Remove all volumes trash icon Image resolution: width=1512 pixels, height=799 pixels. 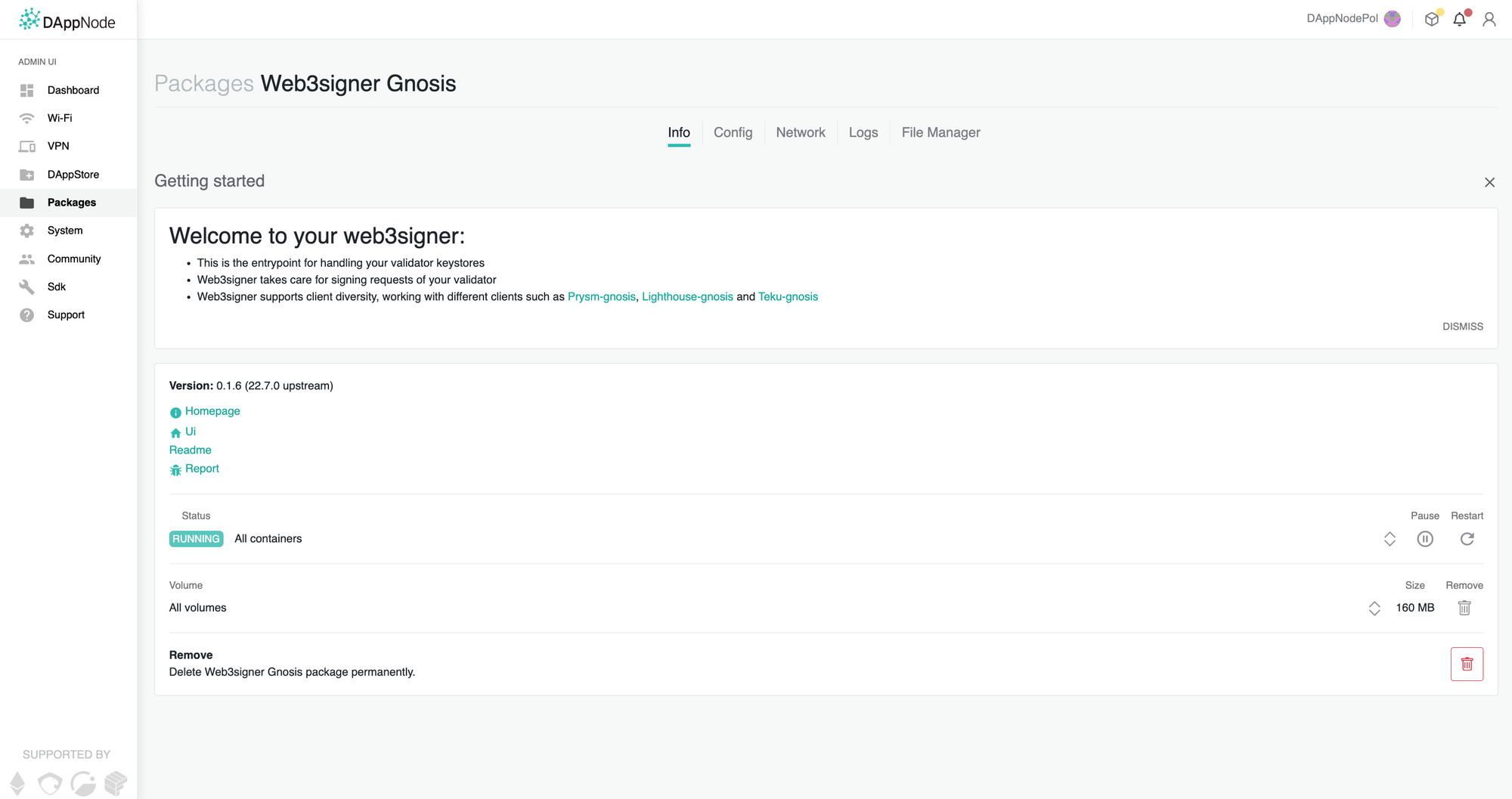coord(1464,608)
